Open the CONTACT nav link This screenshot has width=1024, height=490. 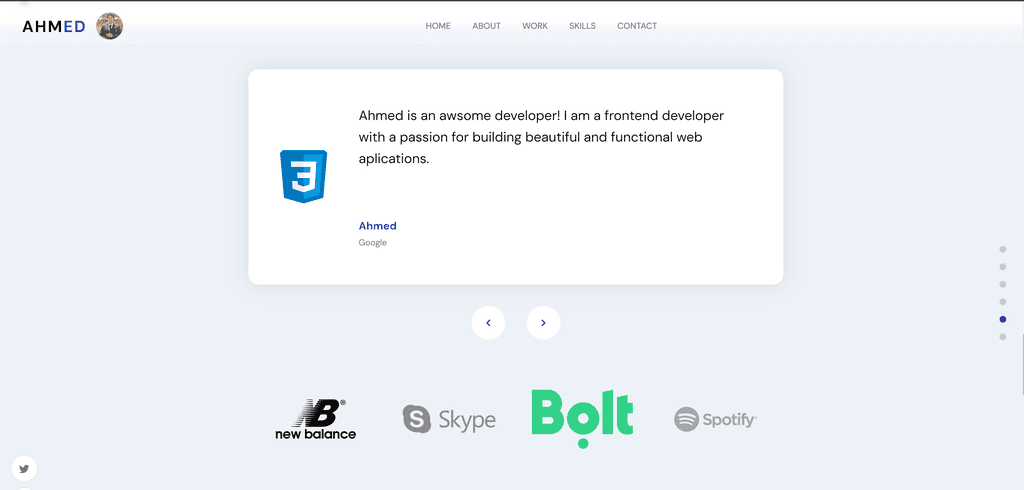pos(637,26)
